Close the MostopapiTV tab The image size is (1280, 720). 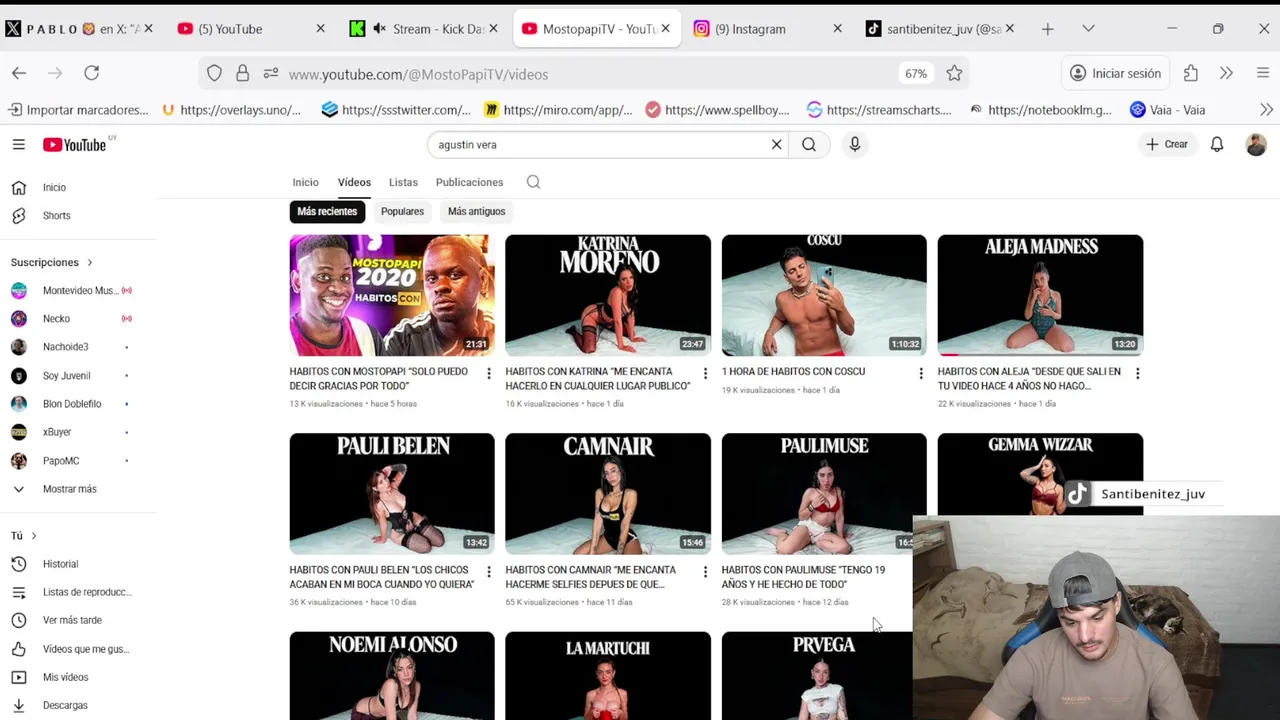665,29
